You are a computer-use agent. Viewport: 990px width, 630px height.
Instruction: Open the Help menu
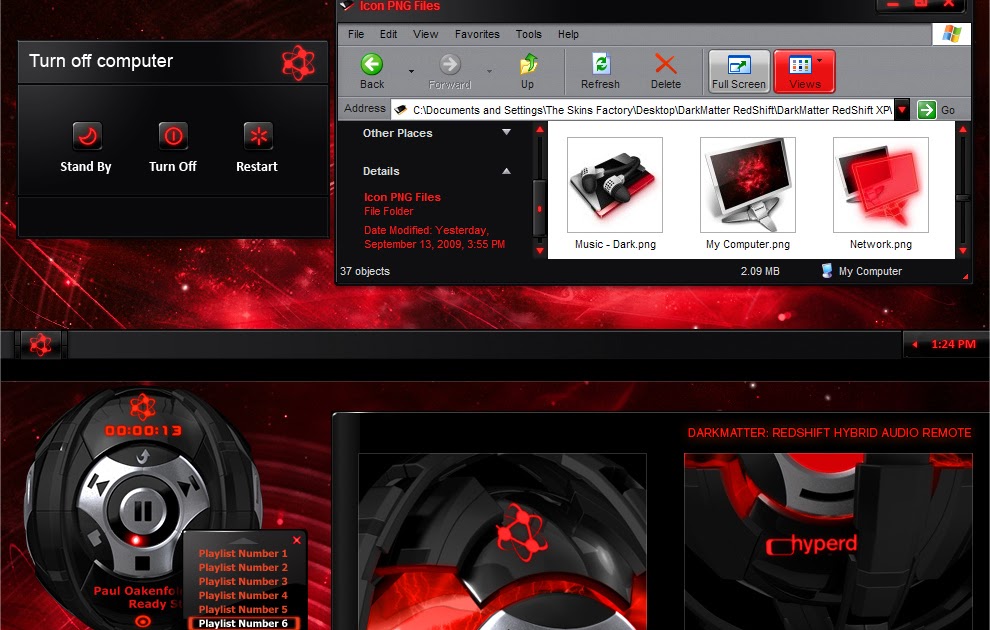pyautogui.click(x=568, y=34)
